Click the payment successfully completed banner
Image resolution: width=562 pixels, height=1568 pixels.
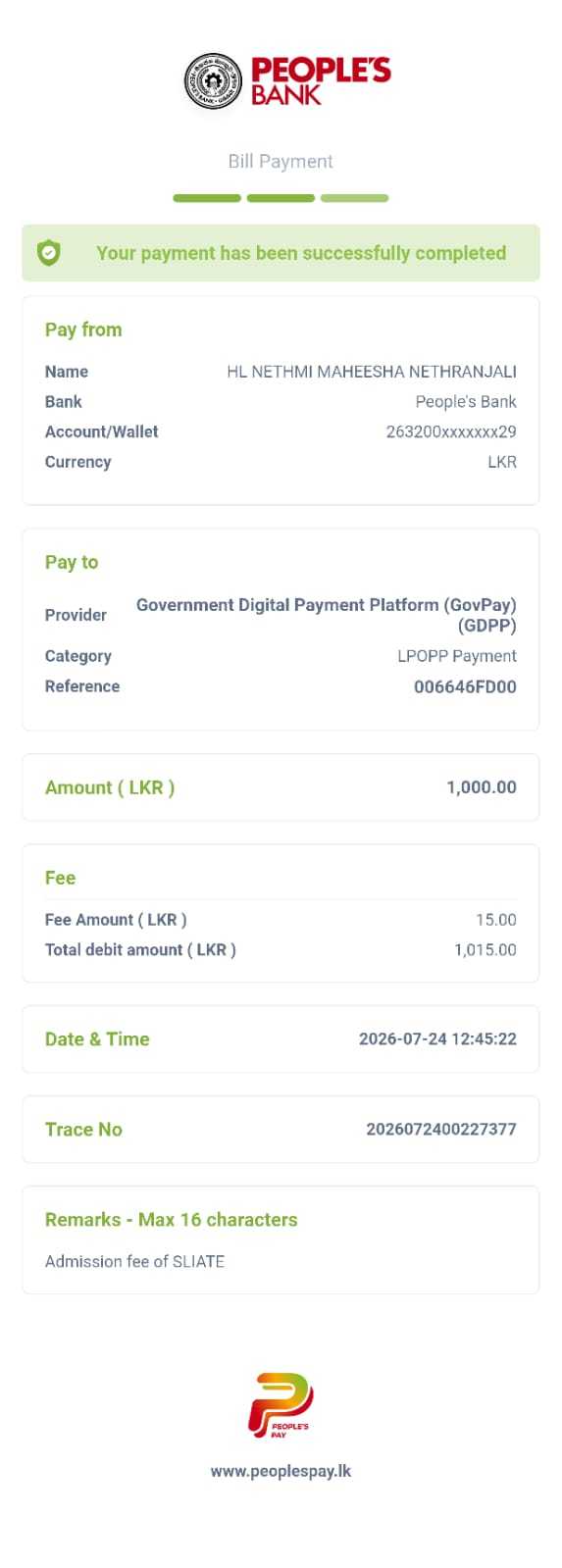(x=281, y=253)
